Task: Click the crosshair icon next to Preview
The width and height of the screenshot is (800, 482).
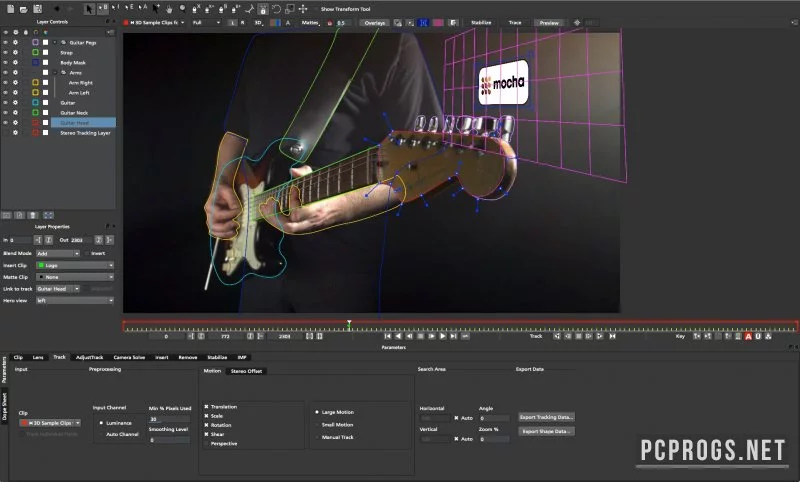Action: [x=577, y=23]
